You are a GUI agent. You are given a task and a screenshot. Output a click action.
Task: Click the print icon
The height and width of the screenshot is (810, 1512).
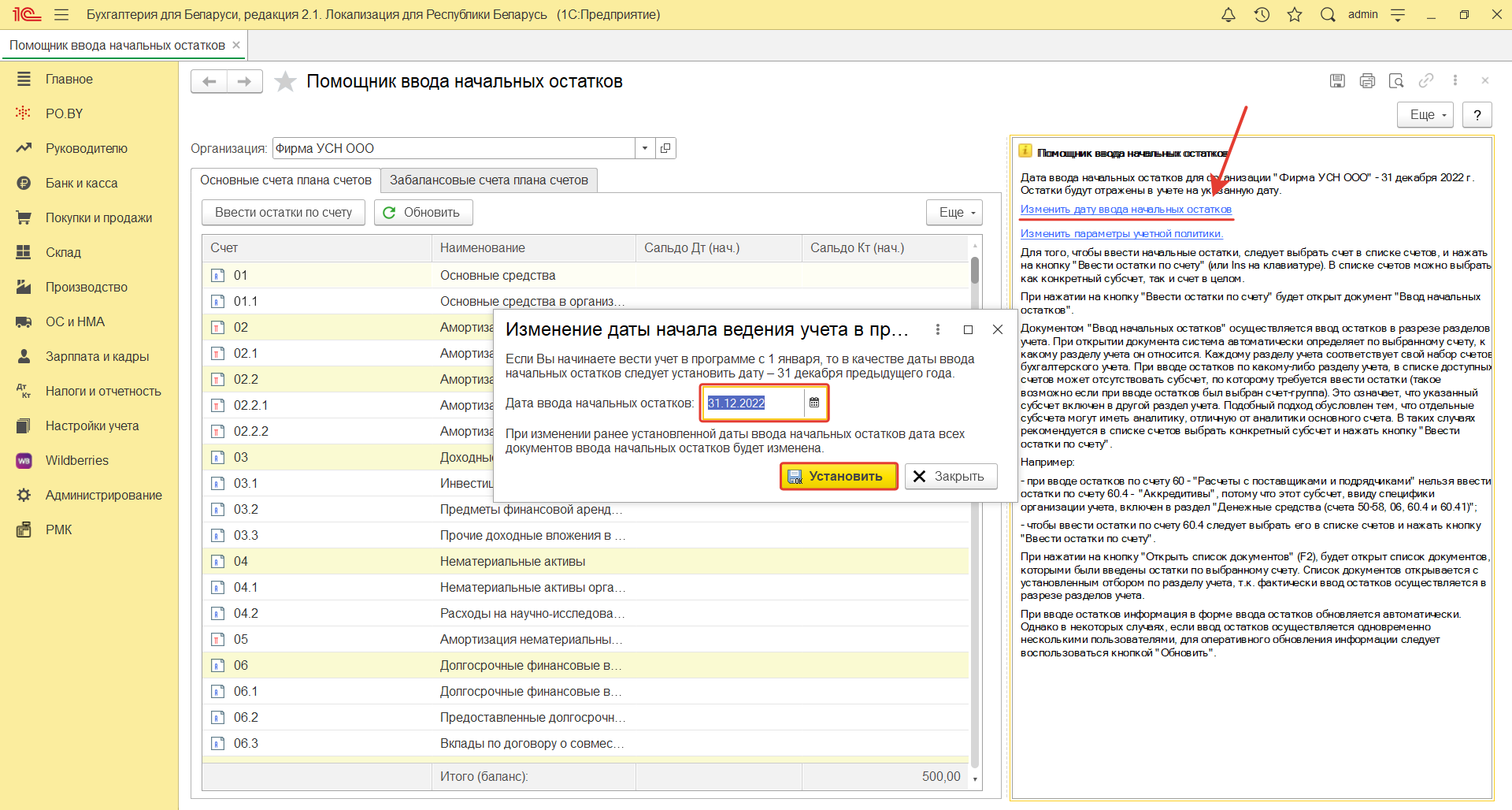pos(1367,80)
